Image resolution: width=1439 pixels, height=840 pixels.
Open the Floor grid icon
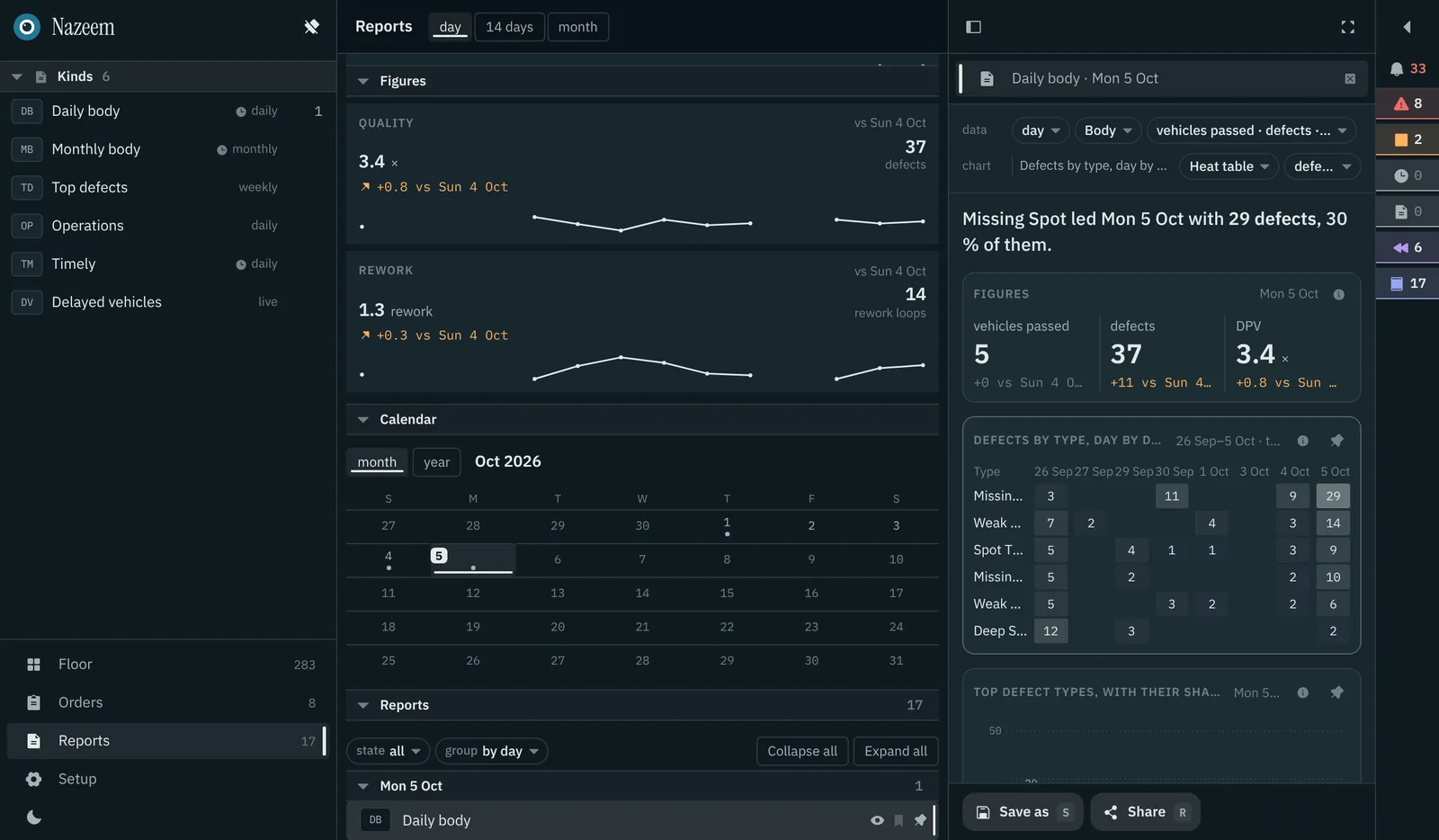coord(34,665)
